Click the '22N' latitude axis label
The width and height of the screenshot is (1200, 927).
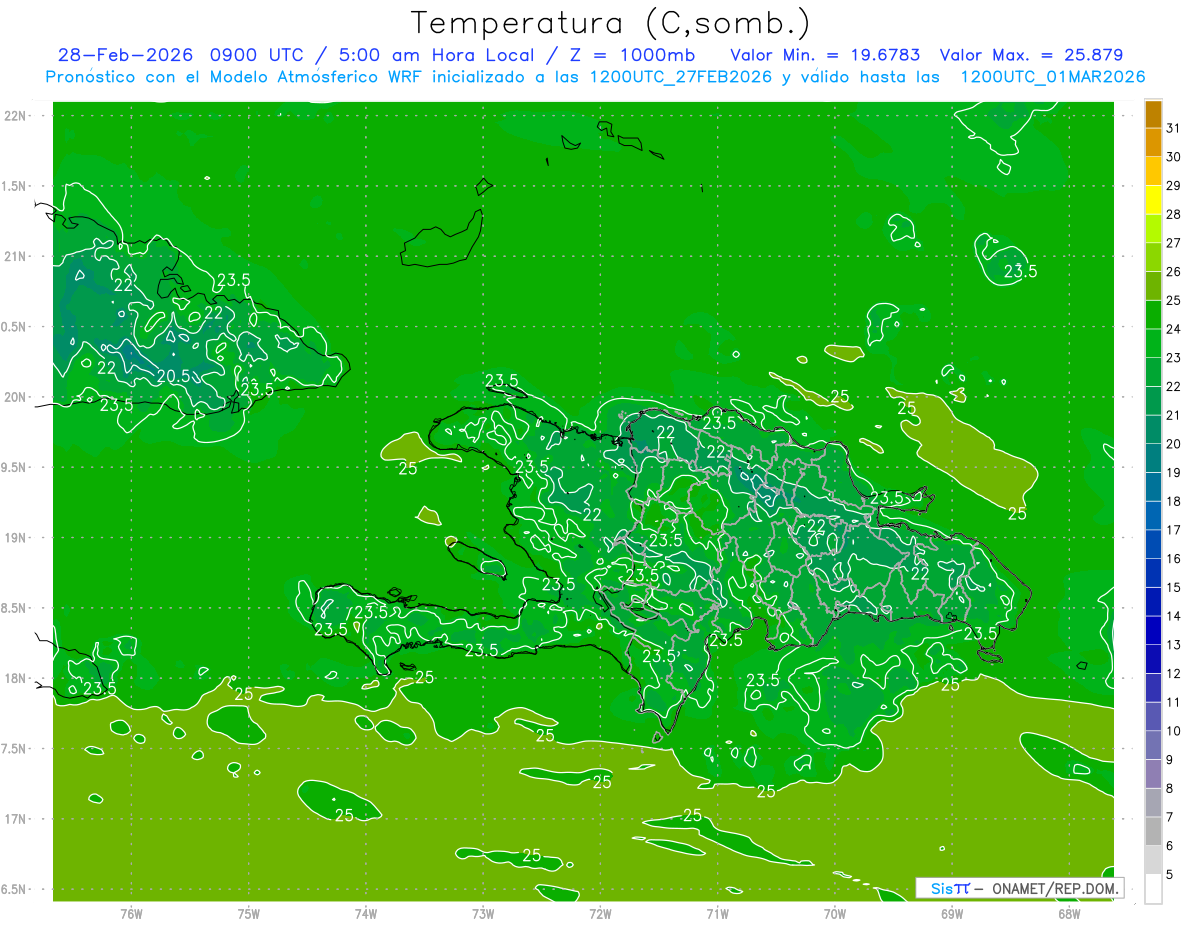pos(16,116)
